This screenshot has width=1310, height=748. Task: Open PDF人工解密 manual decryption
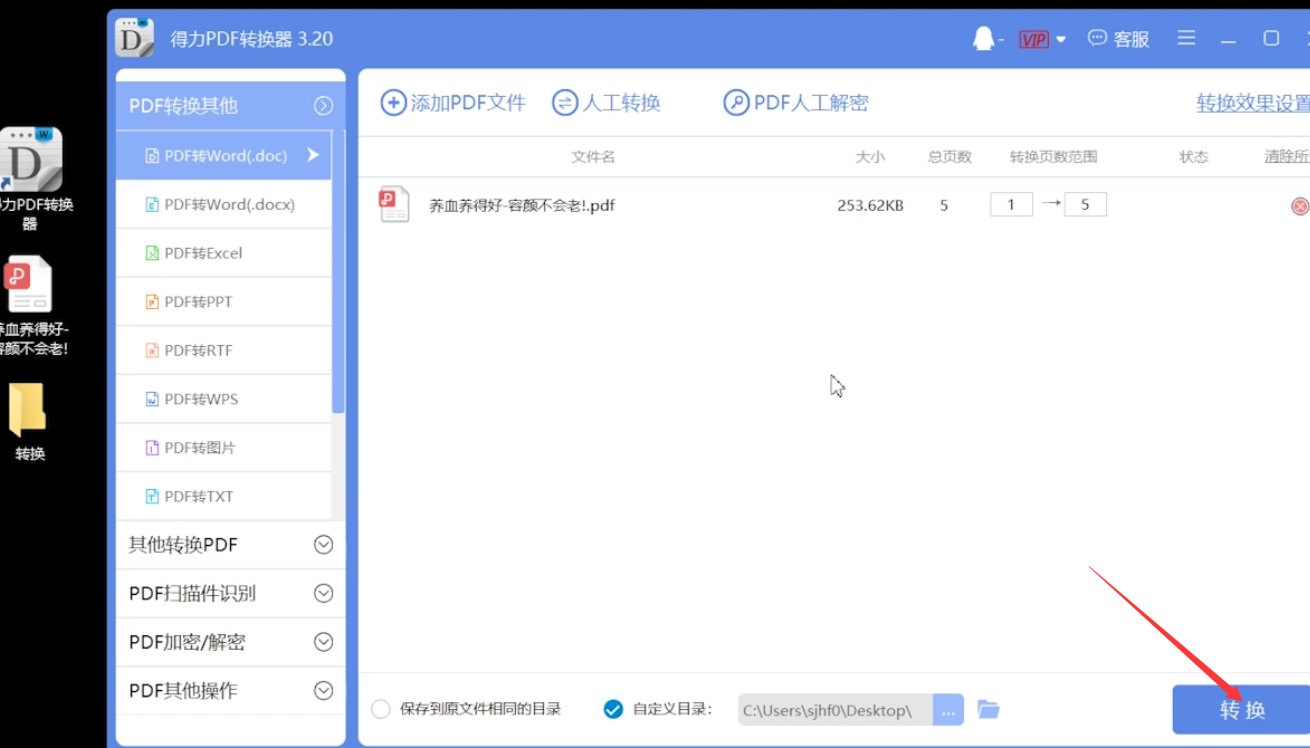click(x=796, y=103)
